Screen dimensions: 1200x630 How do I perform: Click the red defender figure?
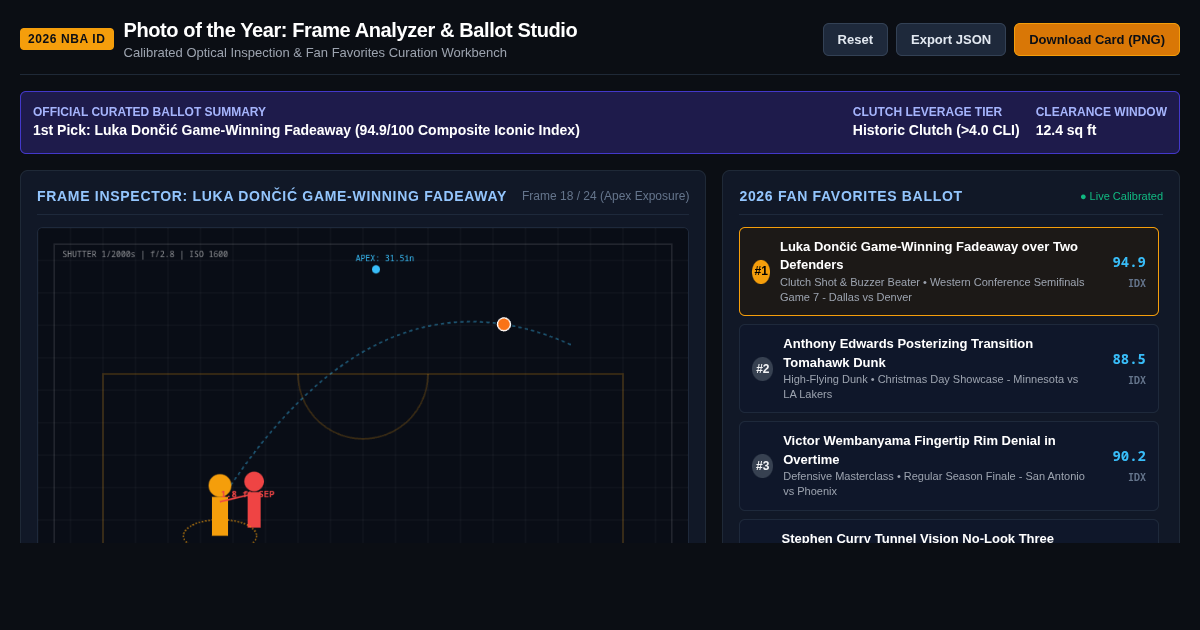click(254, 500)
